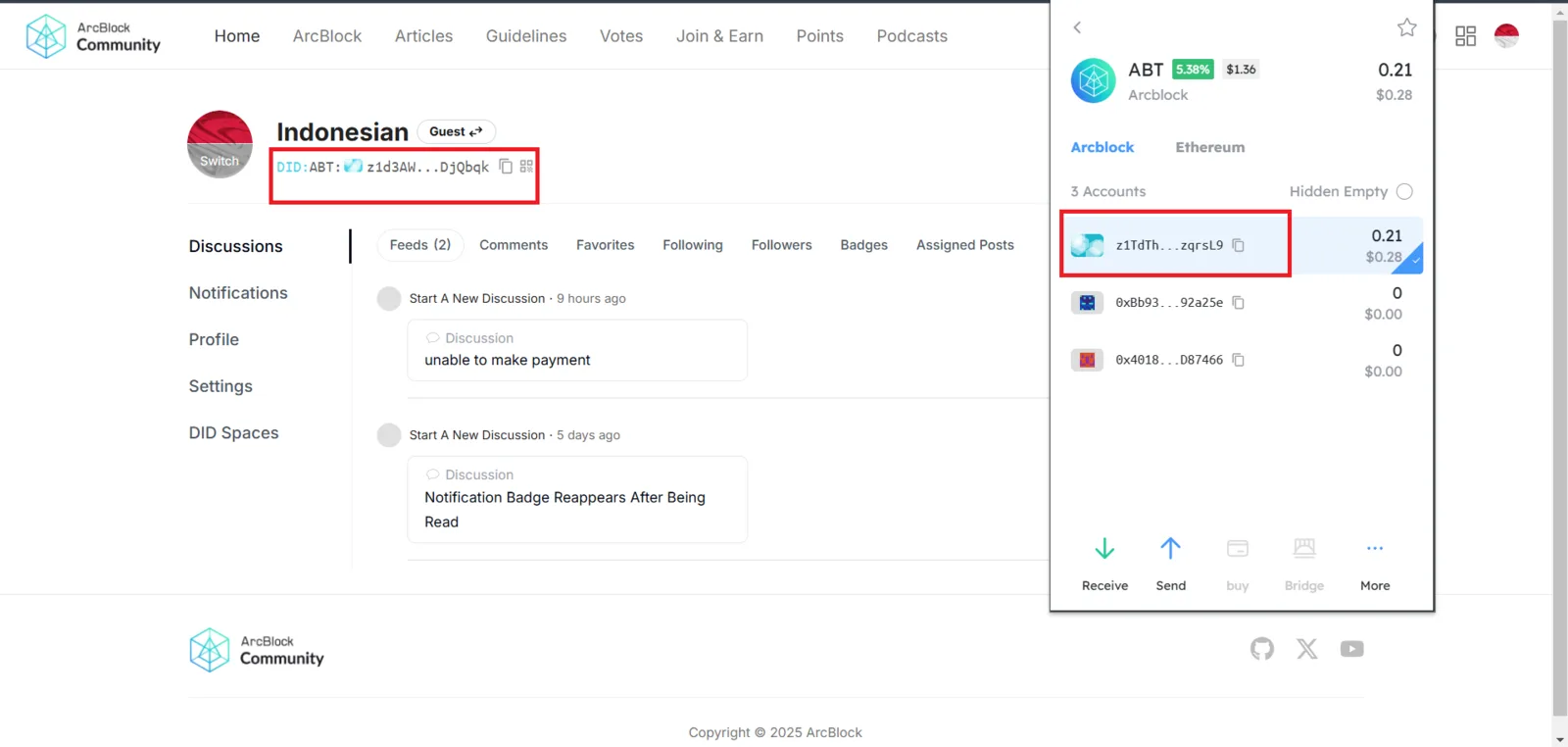Select the Feeds (2) tab
The width and height of the screenshot is (1568, 747).
coord(420,245)
